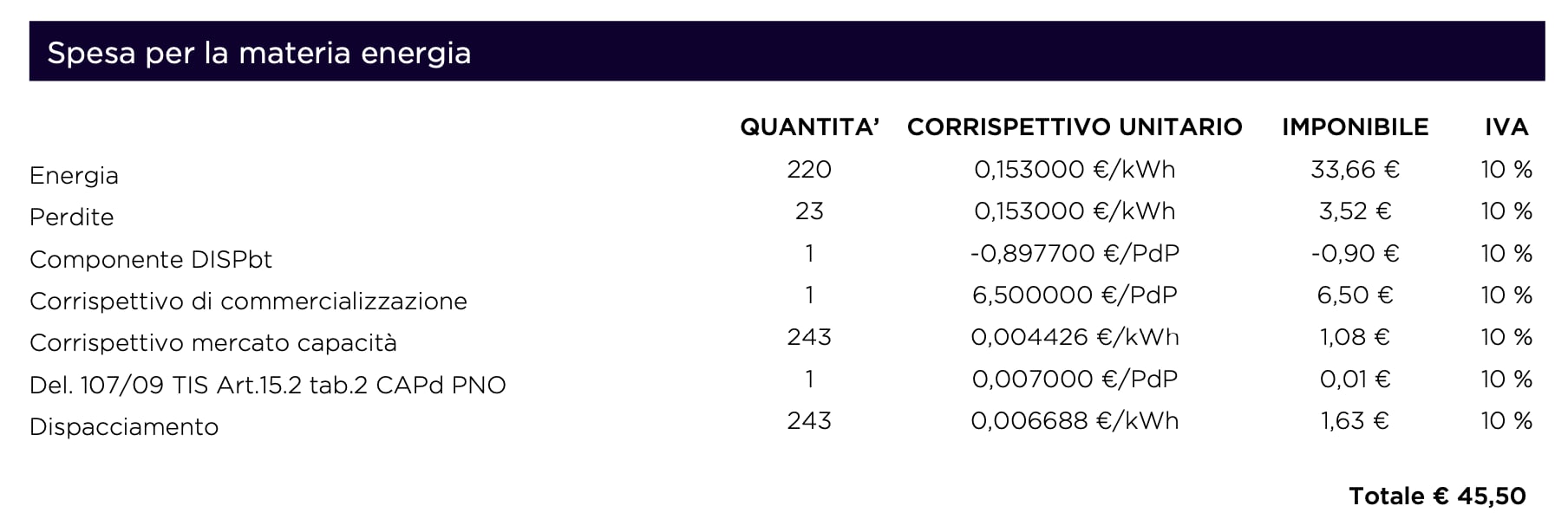The height and width of the screenshot is (532, 1568).
Task: Click the 'Totale € 45,50' summary
Action: [1437, 496]
